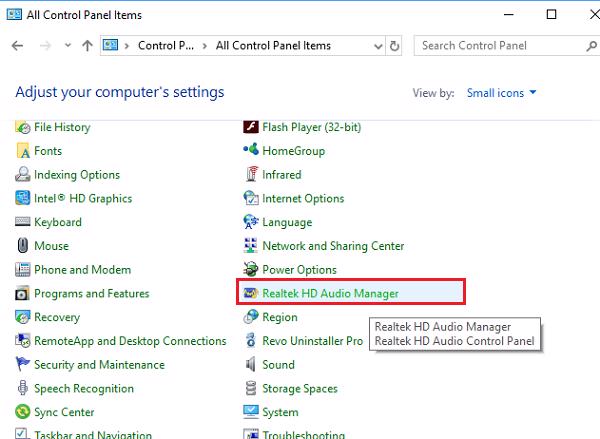Open Indexing Options
The image size is (600, 439).
tap(77, 175)
